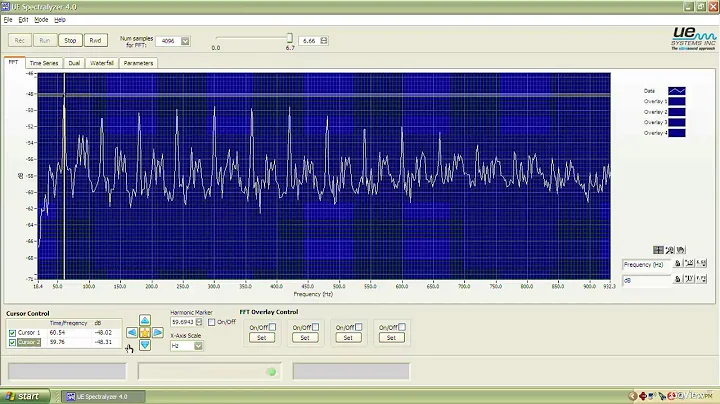
Task: Move cursor left with the left arrow
Action: coord(132,332)
